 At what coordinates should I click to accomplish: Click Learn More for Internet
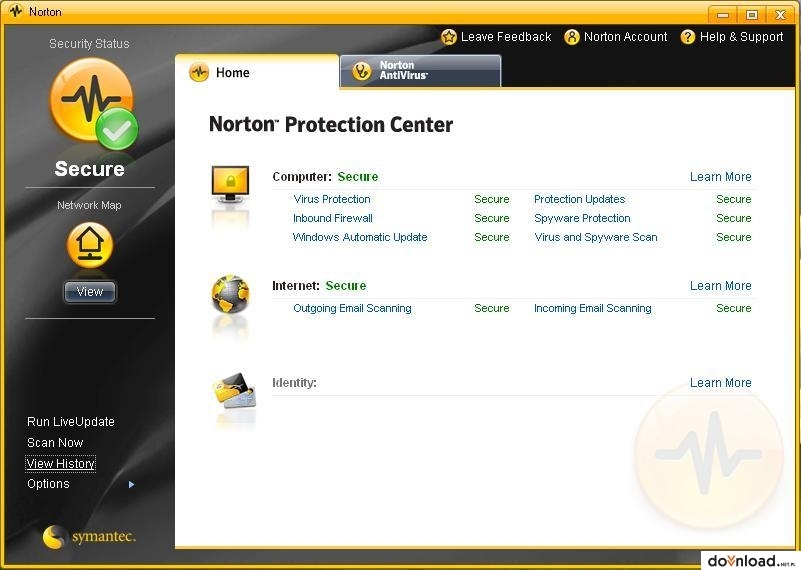tap(720, 286)
